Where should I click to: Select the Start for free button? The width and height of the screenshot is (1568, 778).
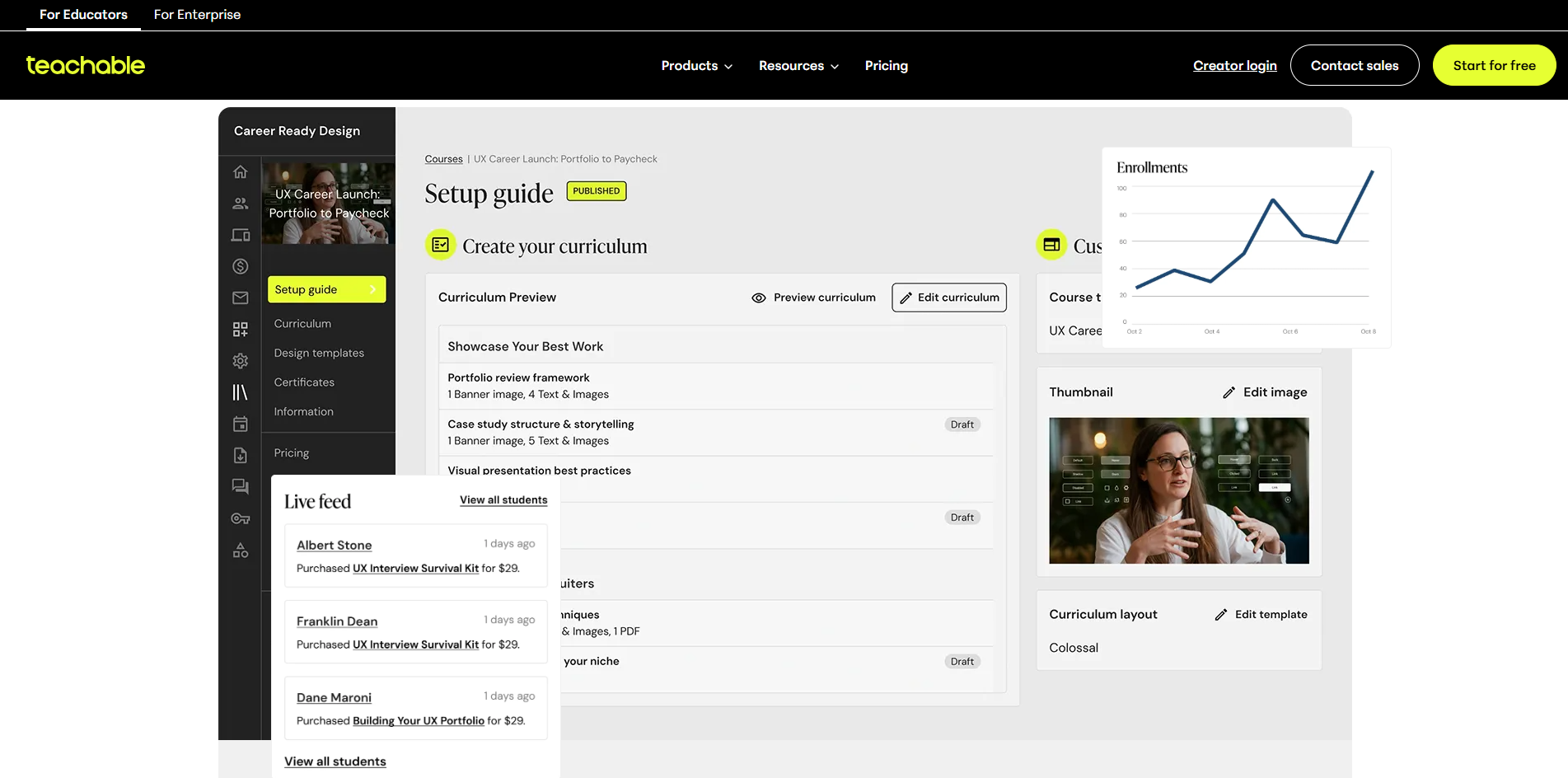click(1494, 65)
